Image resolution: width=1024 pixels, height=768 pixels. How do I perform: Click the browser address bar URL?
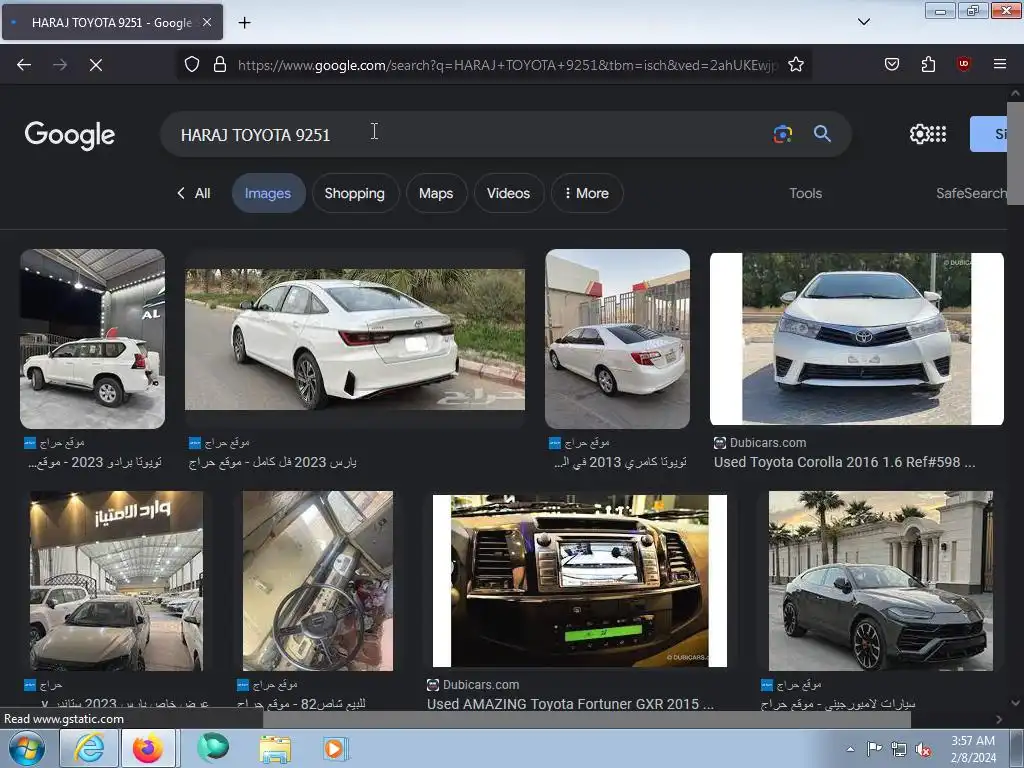507,65
